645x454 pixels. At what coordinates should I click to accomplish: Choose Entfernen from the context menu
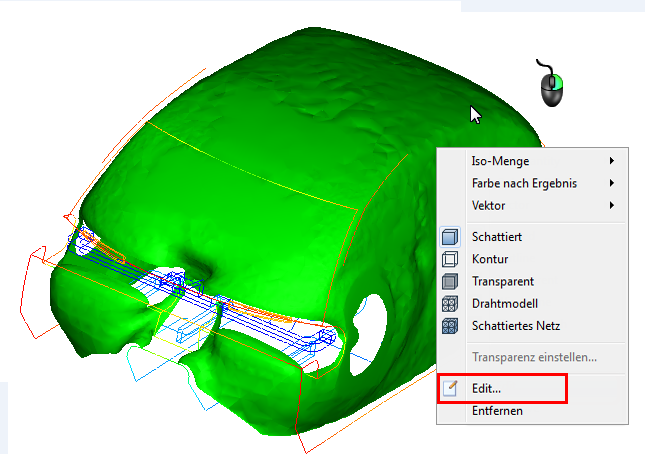(532, 410)
